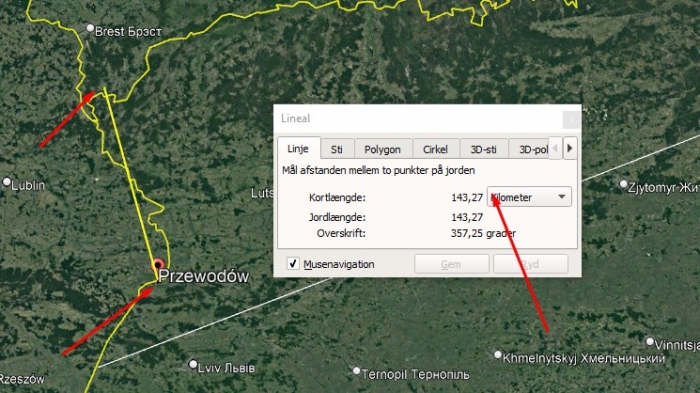Screen dimensions: 700x393
Task: Click the Khmelnytskyj city marker dot
Action: click(x=498, y=355)
